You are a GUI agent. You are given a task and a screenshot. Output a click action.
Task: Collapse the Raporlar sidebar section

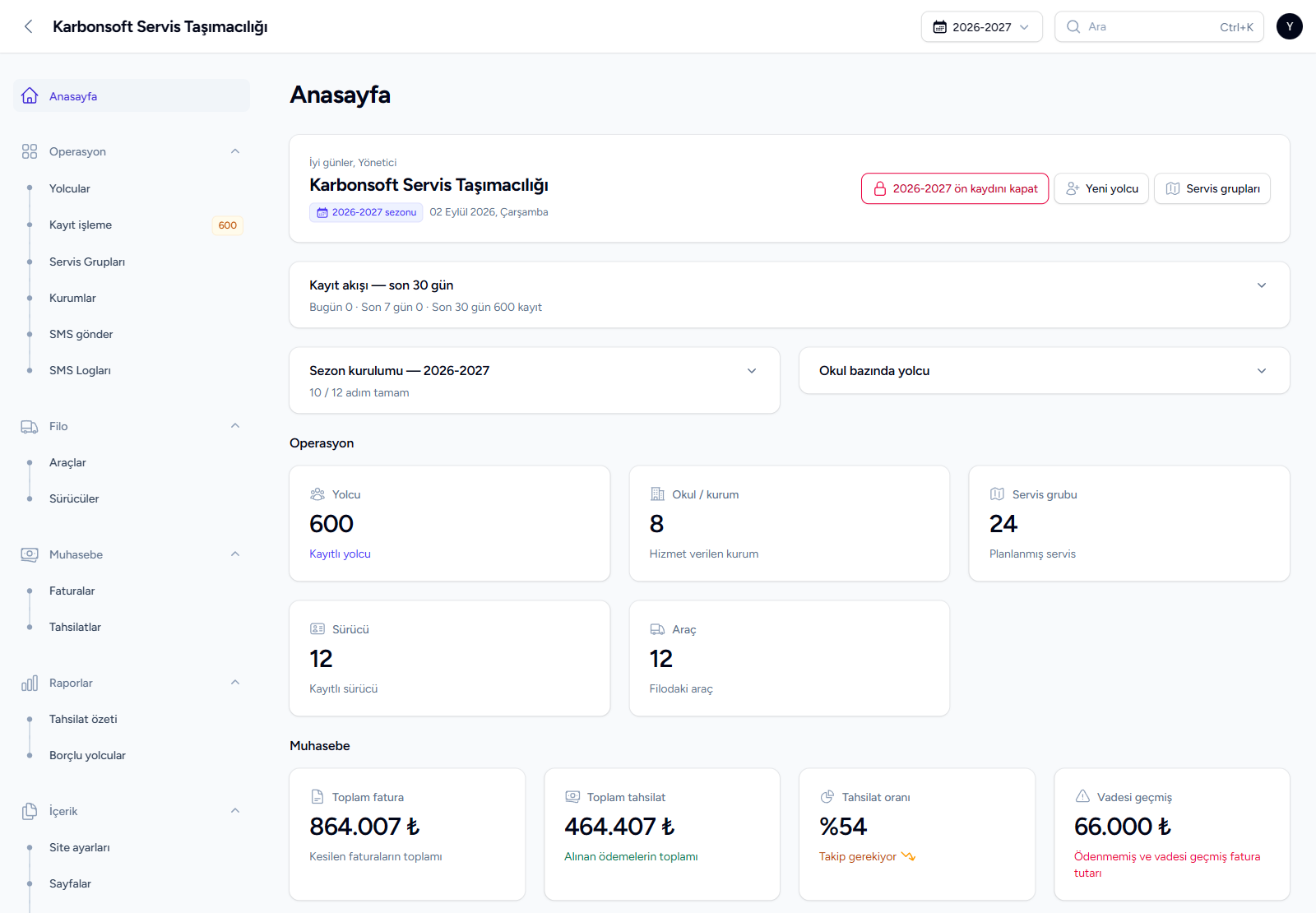coord(235,683)
